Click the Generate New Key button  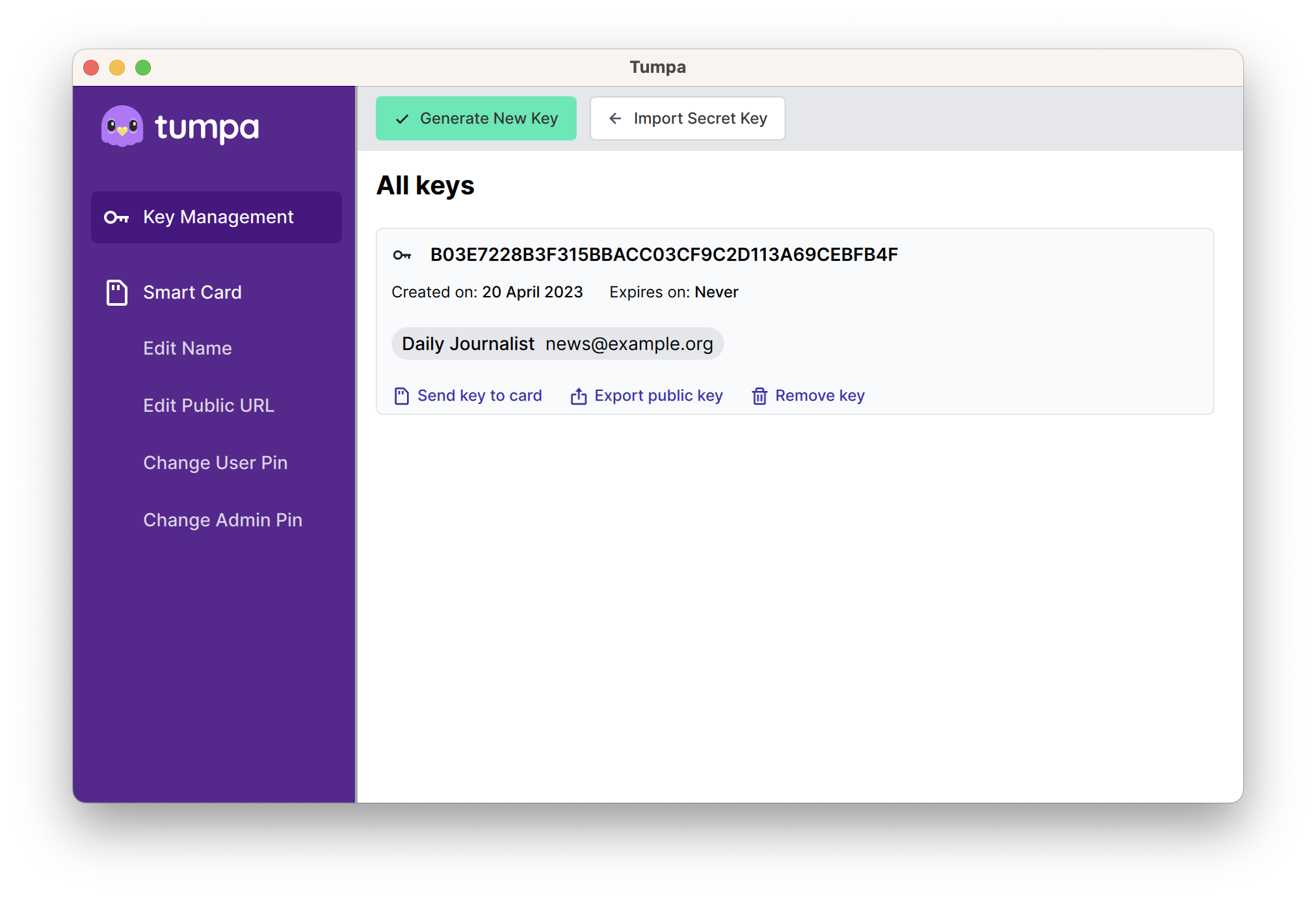pyautogui.click(x=476, y=118)
